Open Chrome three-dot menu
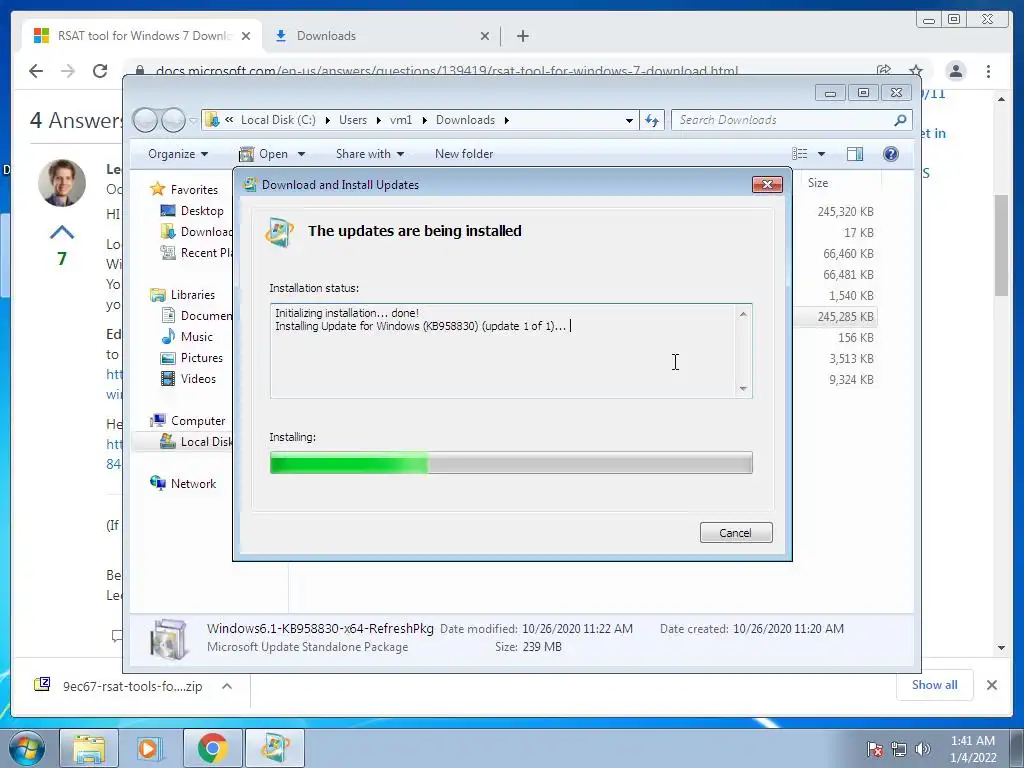The width and height of the screenshot is (1024, 768). pos(988,71)
